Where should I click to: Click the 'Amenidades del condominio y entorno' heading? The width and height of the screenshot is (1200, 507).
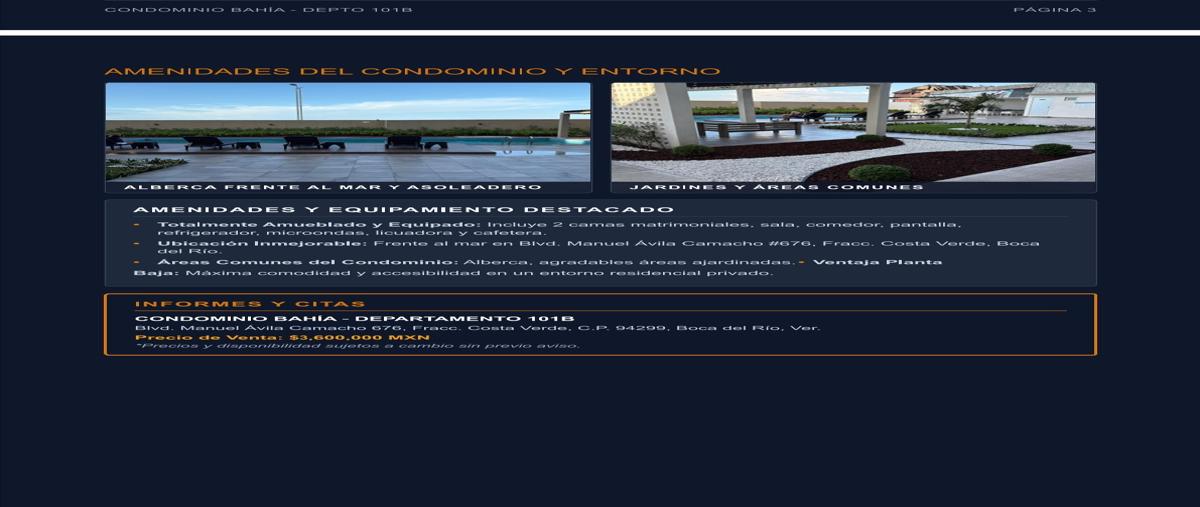(x=412, y=72)
